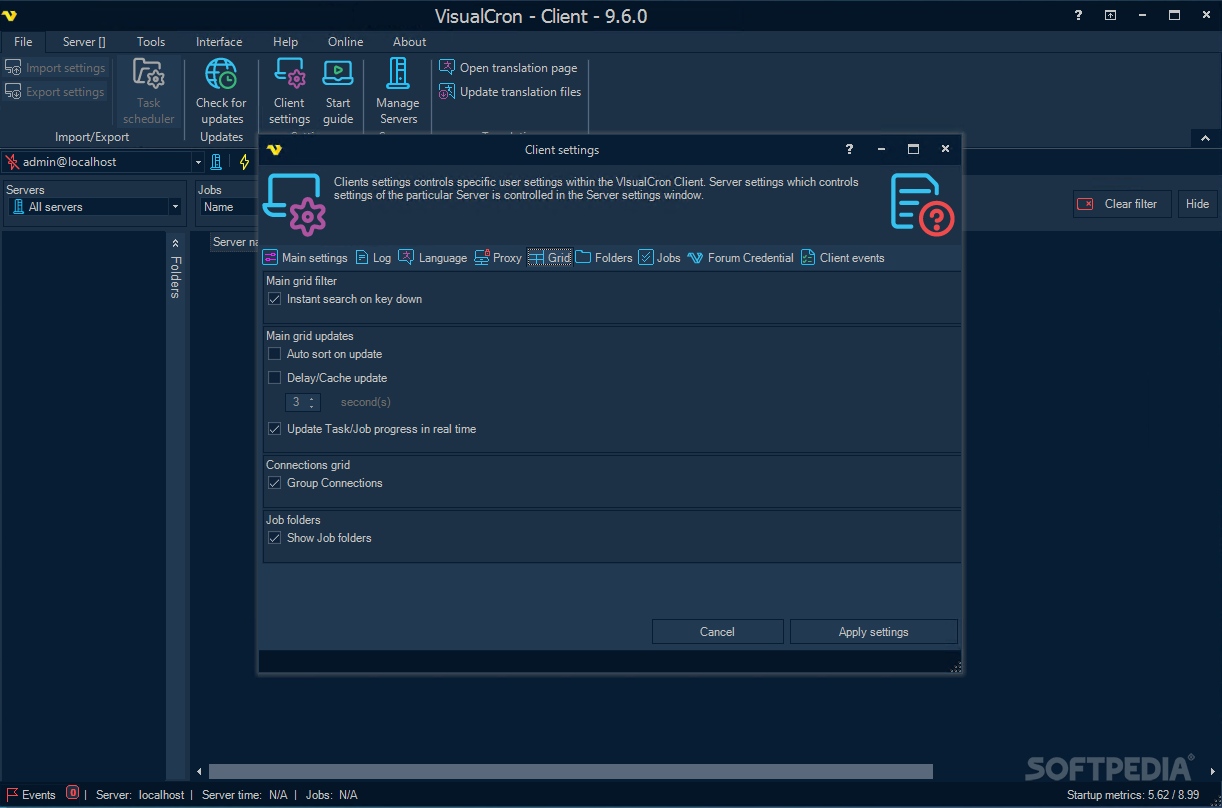
Task: Click Apply settings button
Action: pos(874,632)
